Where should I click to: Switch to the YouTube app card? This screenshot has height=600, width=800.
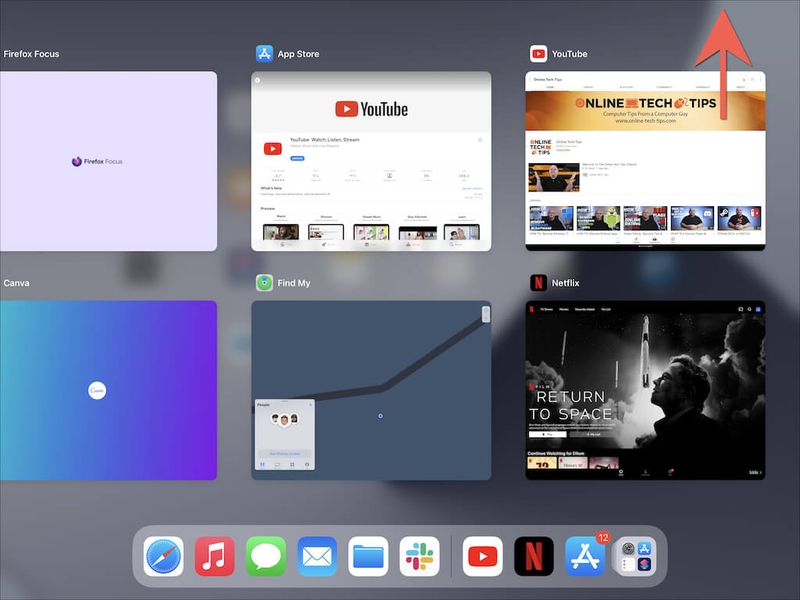[645, 161]
